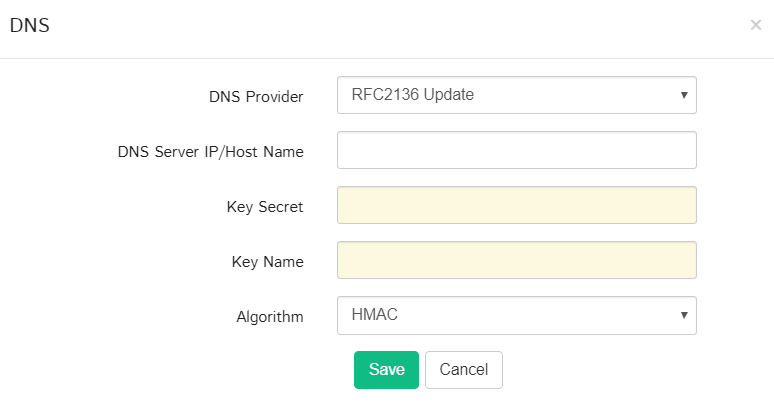Open the DNS Provider dropdown
The height and width of the screenshot is (418, 774).
[516, 96]
